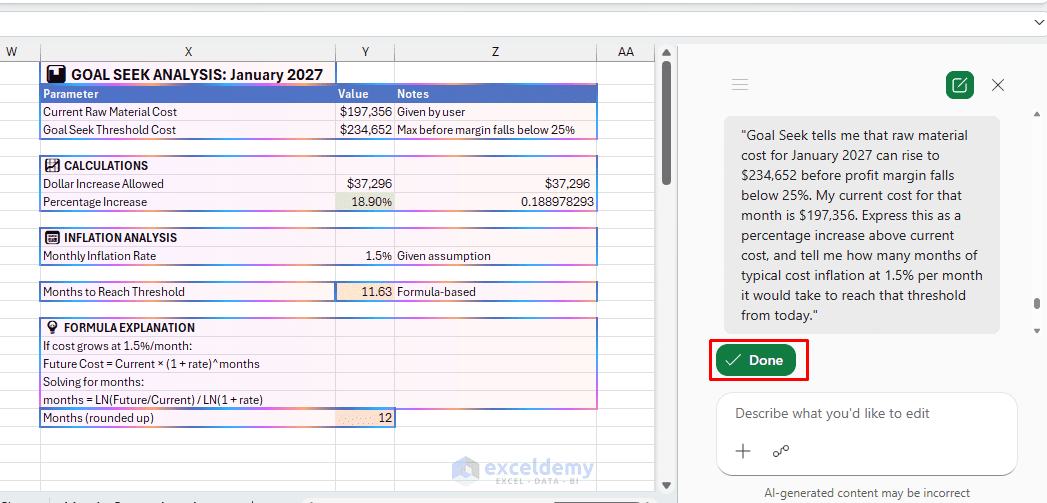
Task: Open the connectors icon beside the plus
Action: pyautogui.click(x=781, y=451)
